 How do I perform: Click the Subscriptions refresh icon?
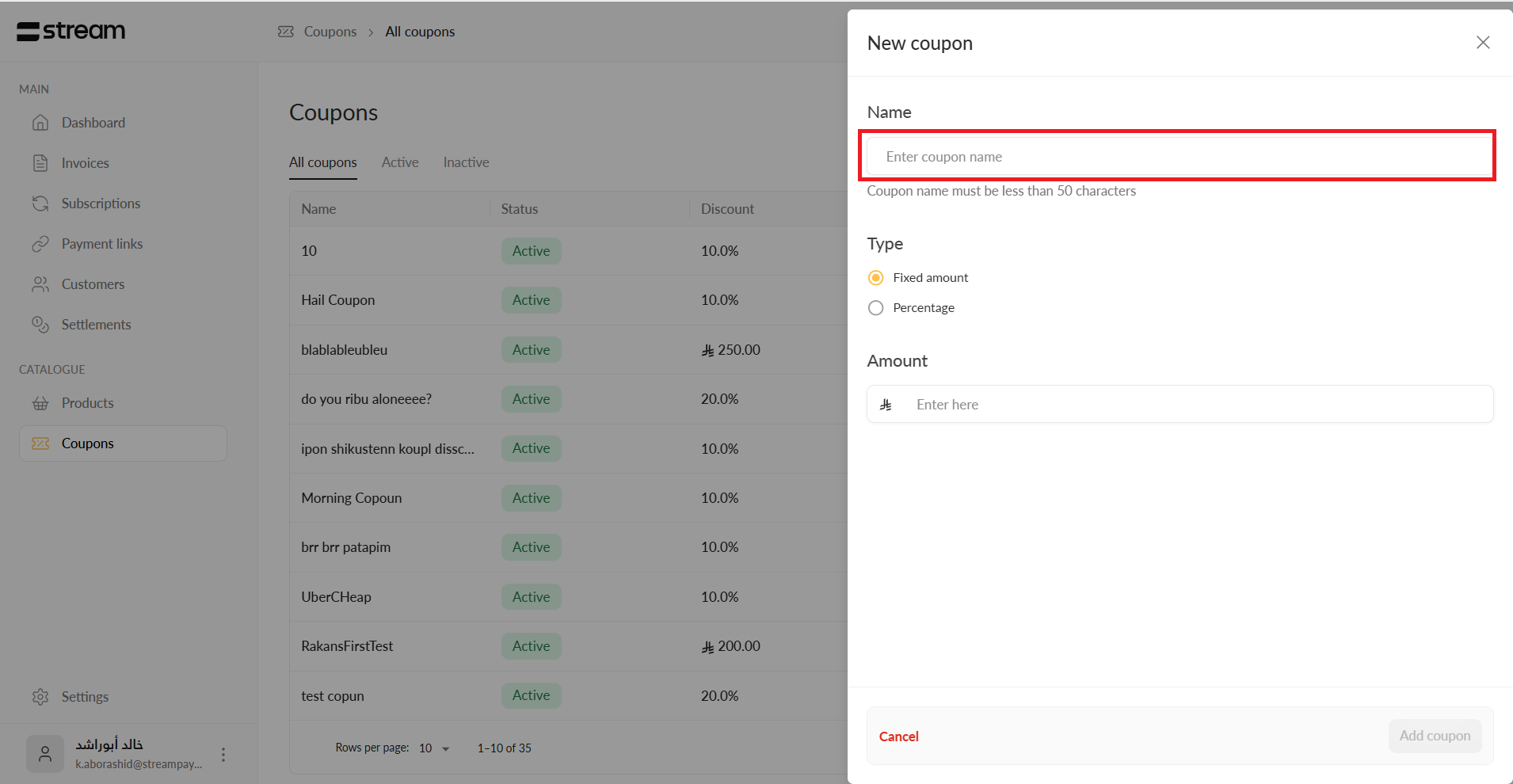coord(40,204)
